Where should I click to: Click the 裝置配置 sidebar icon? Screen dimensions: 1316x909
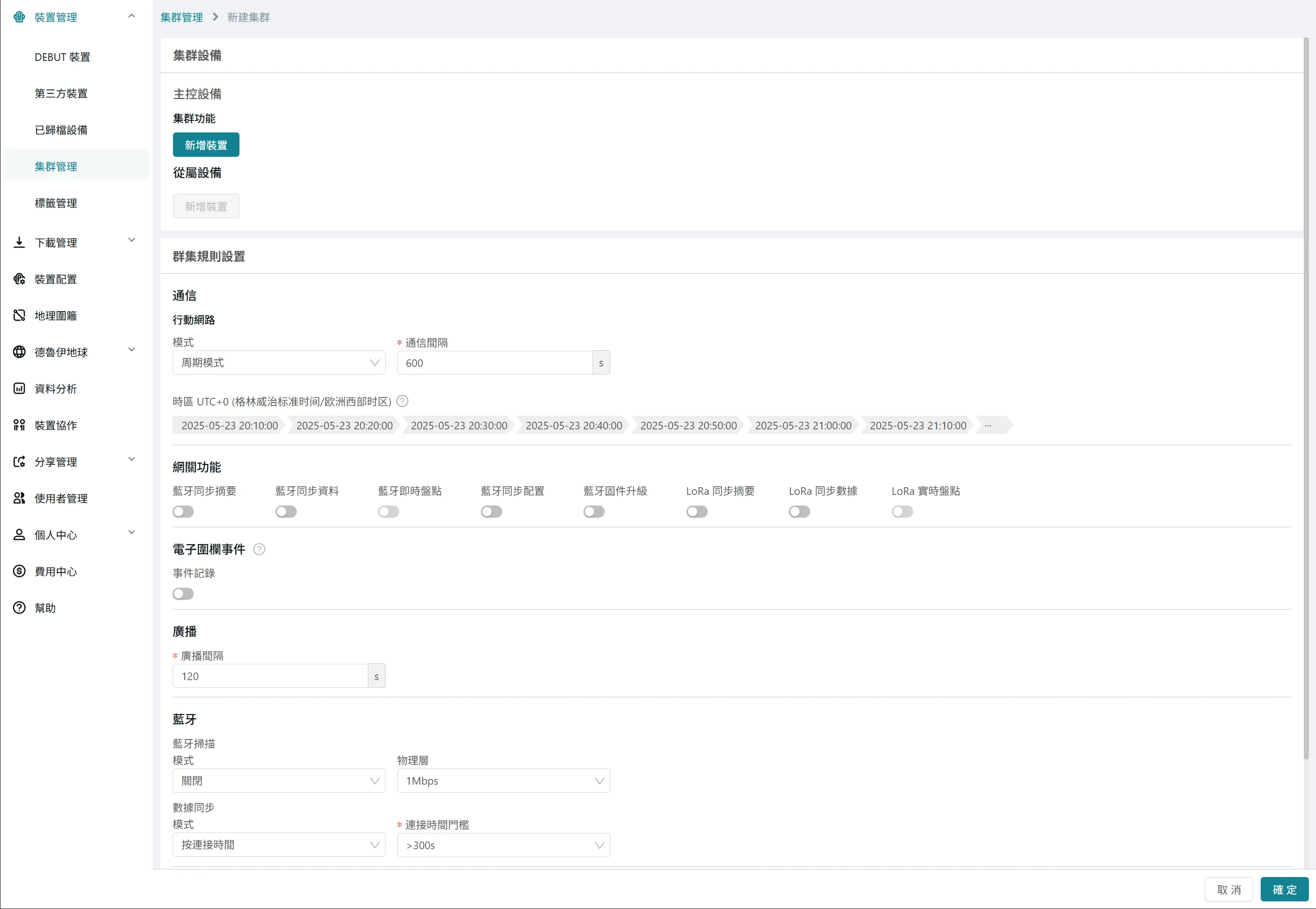[19, 279]
